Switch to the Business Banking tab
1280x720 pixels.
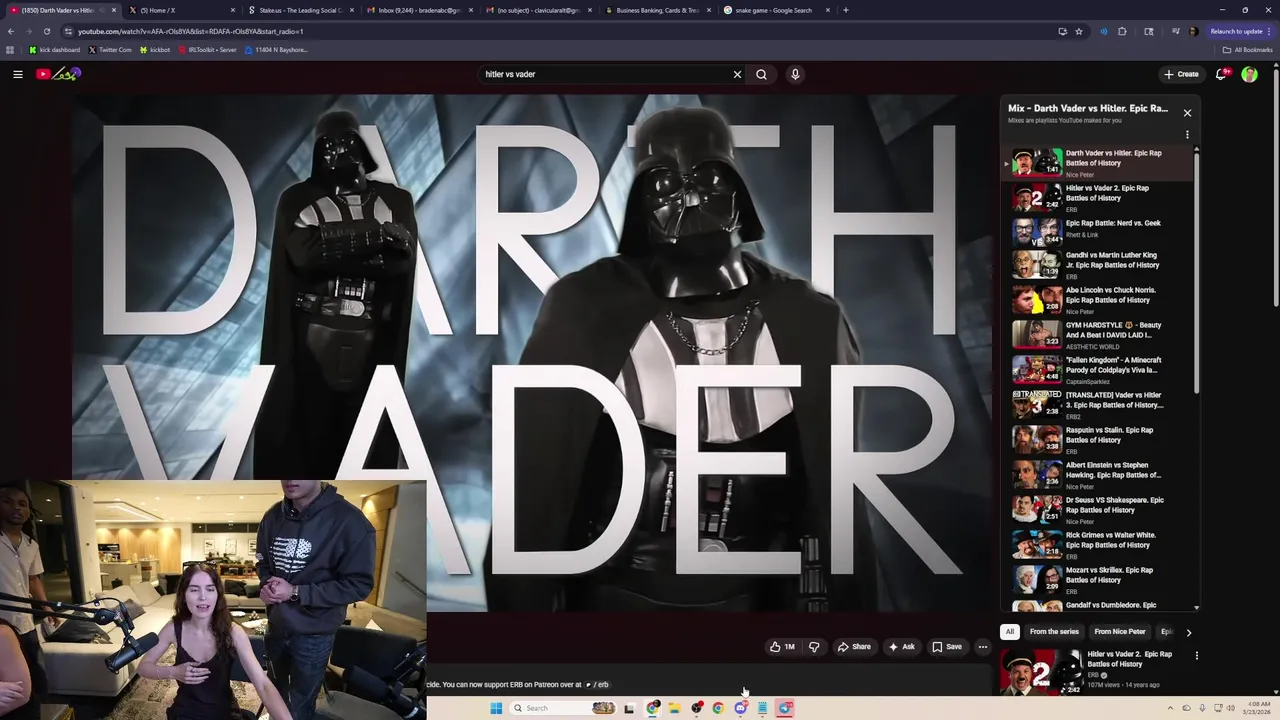655,10
